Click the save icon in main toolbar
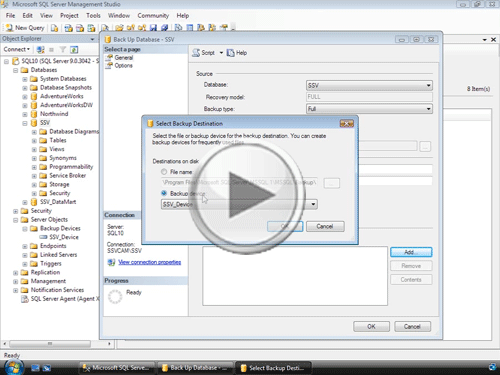This screenshot has width=500, height=375. coord(153,28)
